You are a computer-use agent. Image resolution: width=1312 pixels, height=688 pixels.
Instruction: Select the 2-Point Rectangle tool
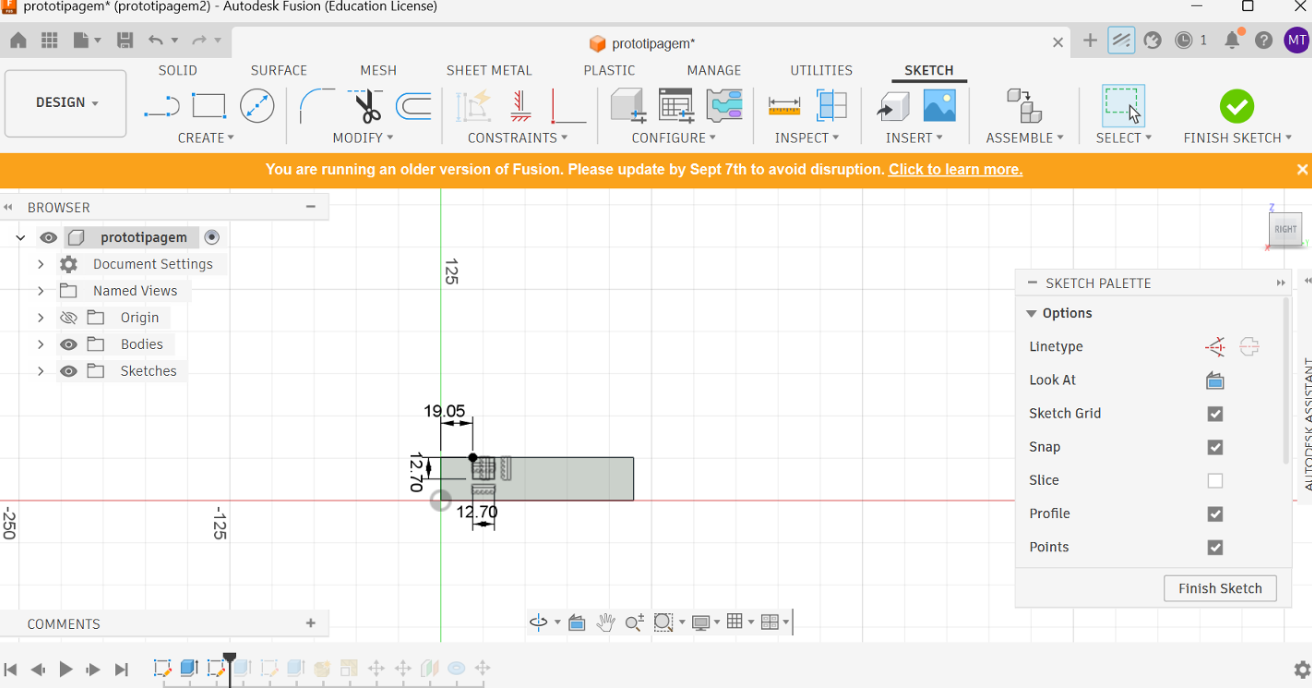pos(209,106)
